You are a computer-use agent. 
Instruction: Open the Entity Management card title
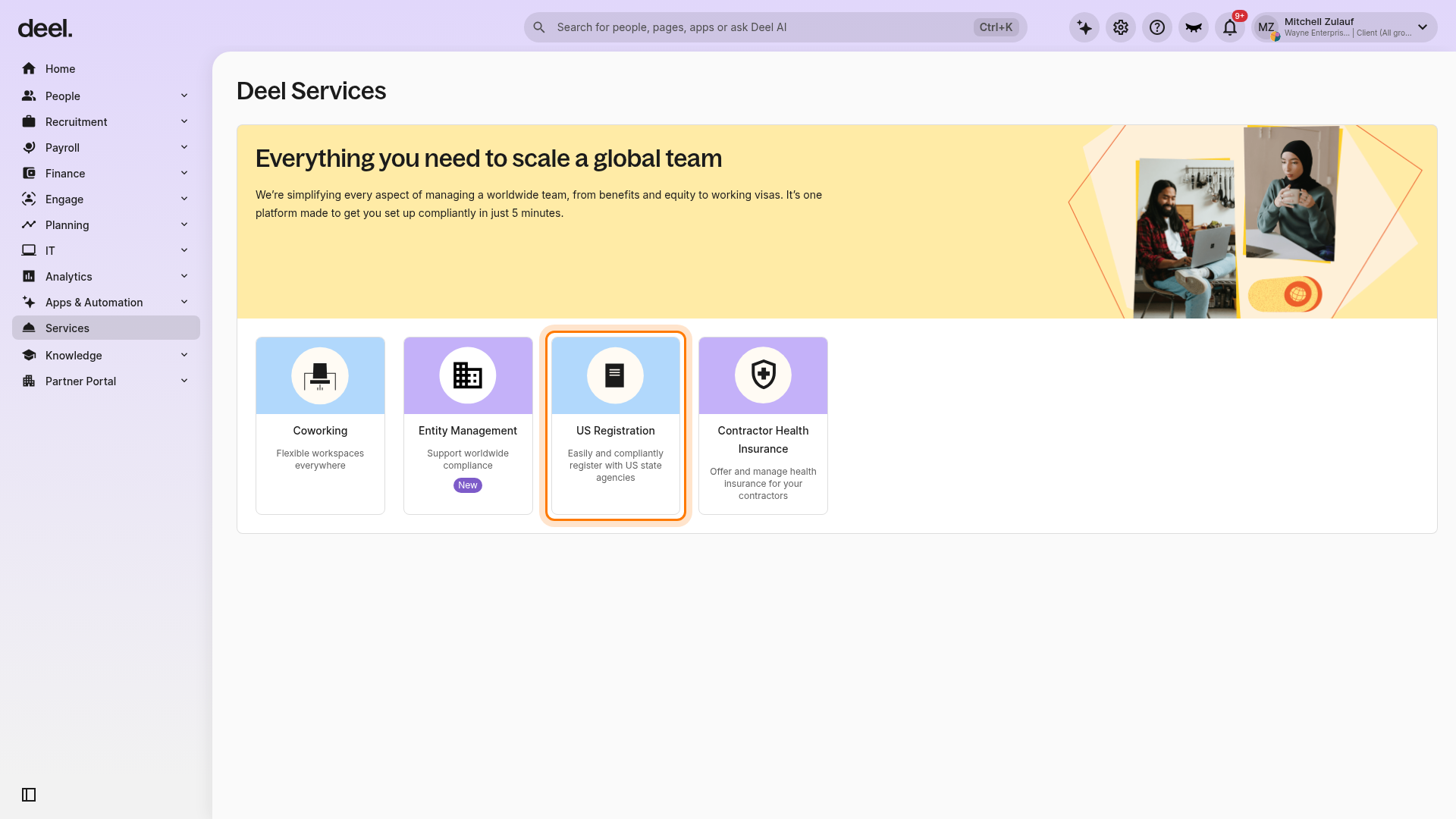click(x=468, y=431)
